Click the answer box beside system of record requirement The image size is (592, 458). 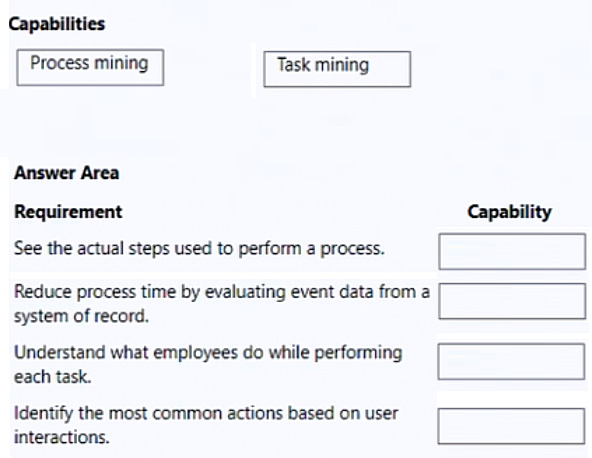pos(512,301)
